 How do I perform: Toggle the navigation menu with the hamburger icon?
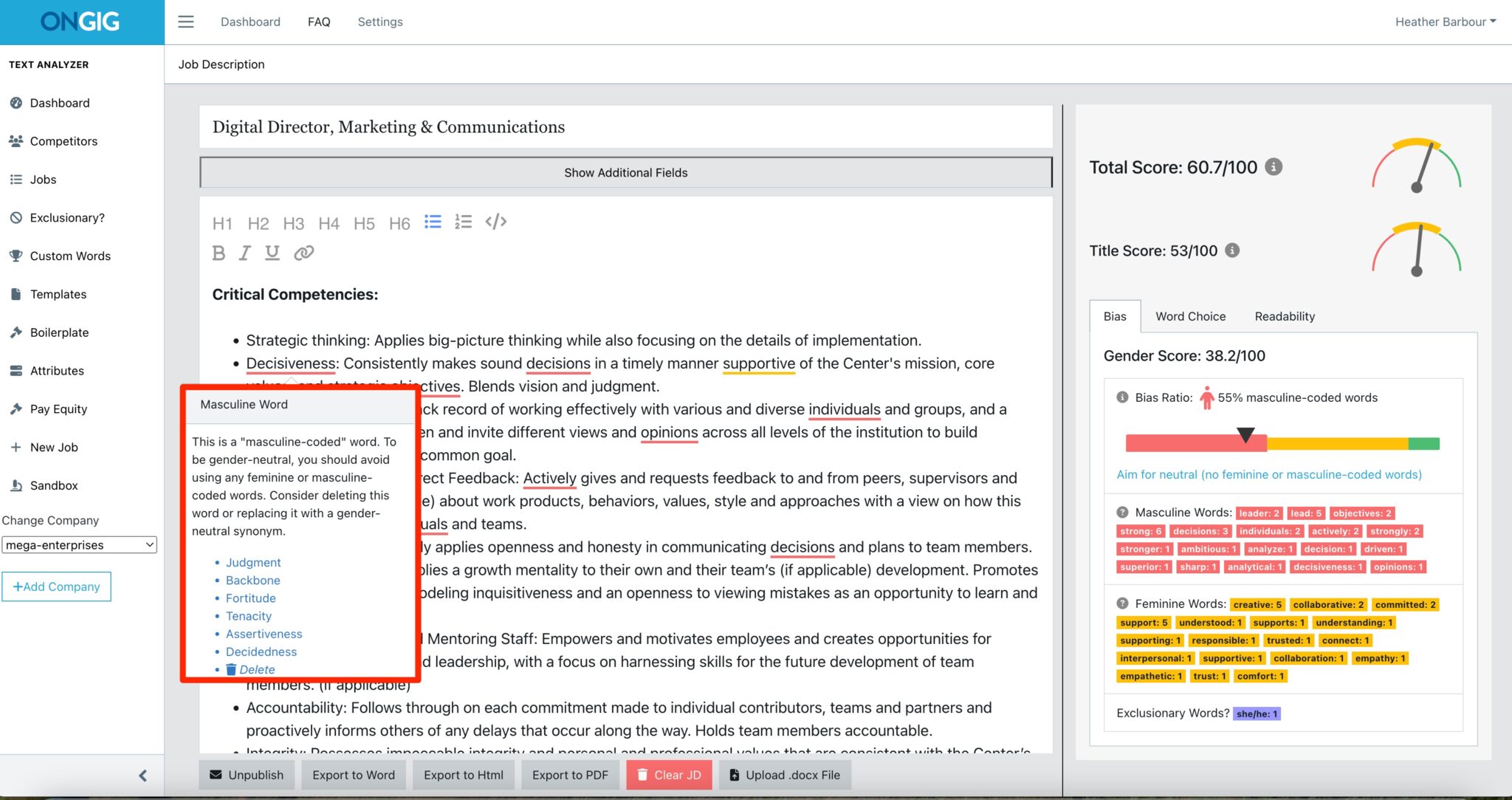click(x=185, y=21)
